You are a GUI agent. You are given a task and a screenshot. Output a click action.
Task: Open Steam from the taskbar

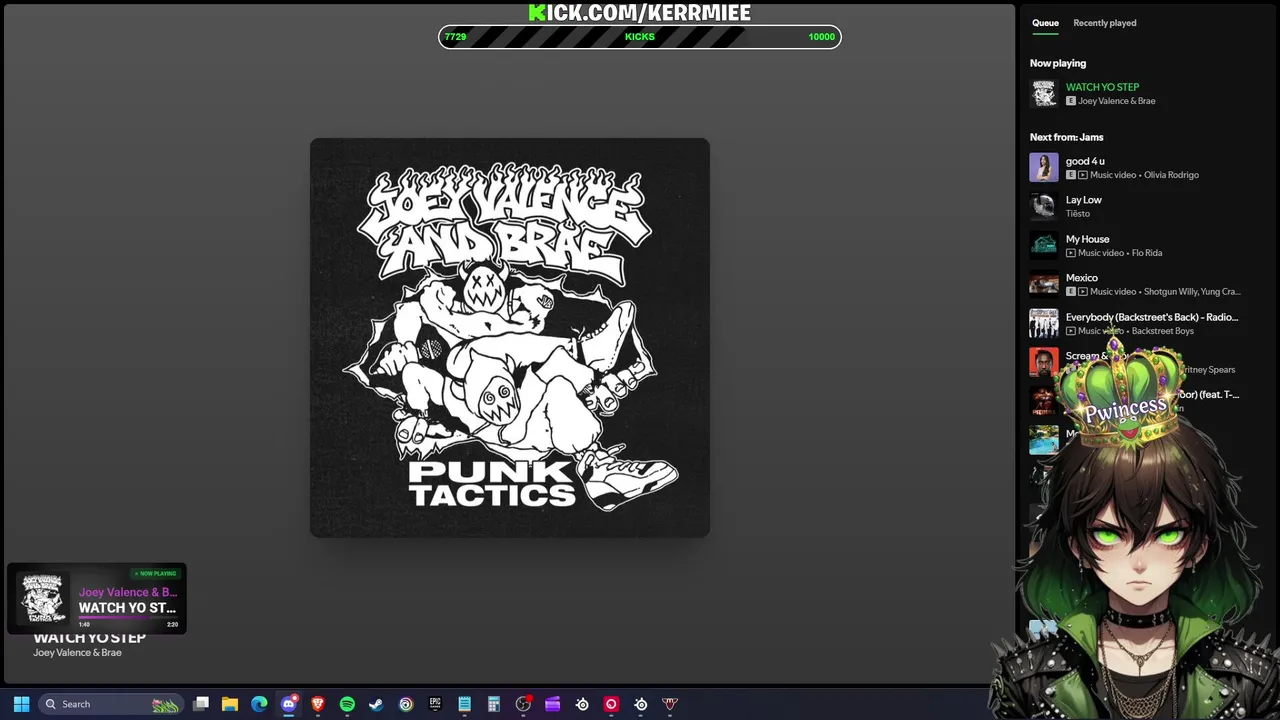(376, 704)
